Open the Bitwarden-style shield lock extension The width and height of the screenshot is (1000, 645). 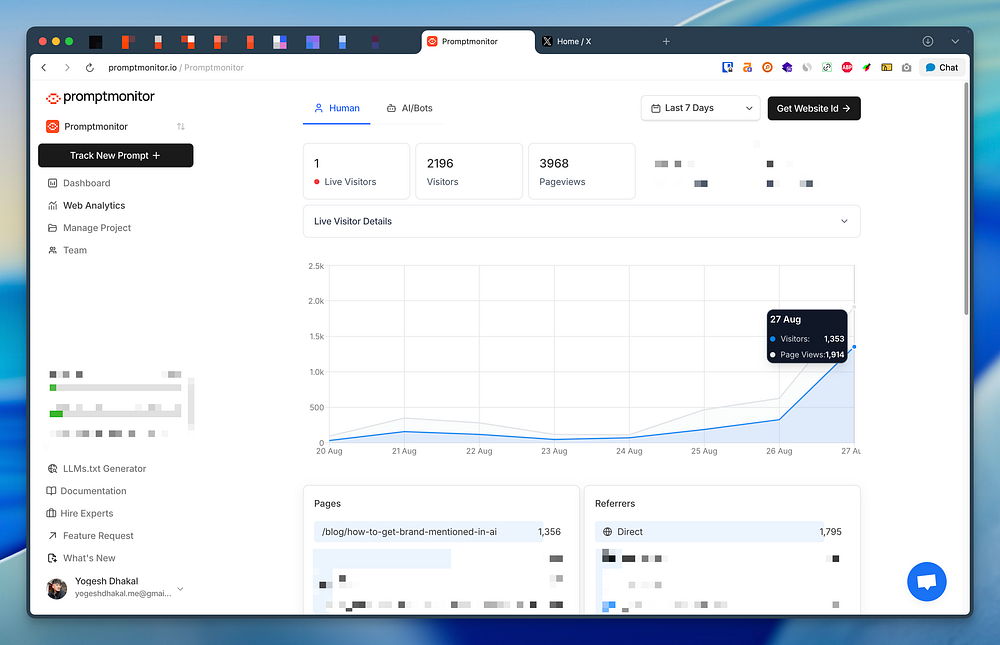[x=727, y=68]
